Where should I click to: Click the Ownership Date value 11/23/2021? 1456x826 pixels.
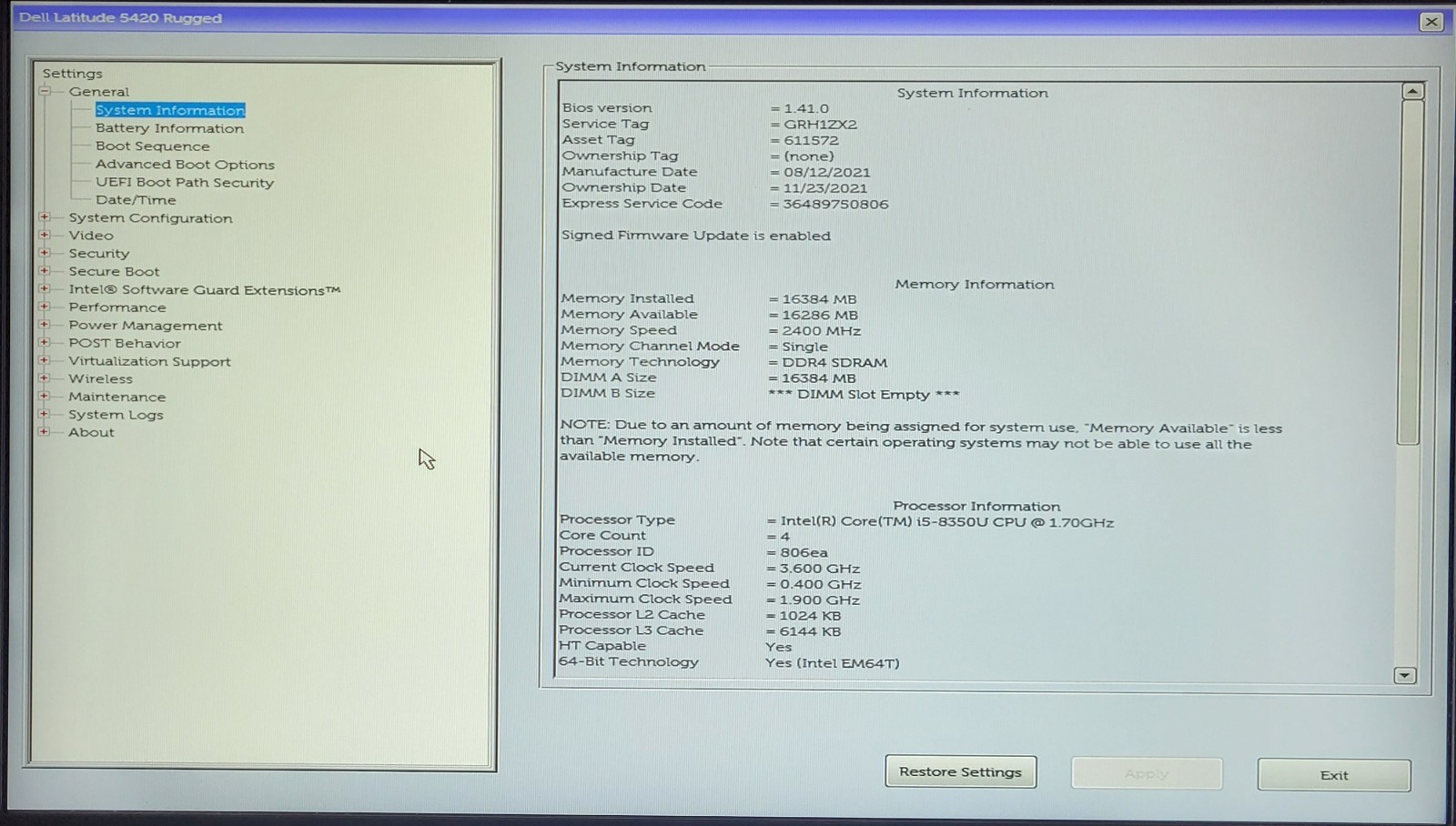824,188
